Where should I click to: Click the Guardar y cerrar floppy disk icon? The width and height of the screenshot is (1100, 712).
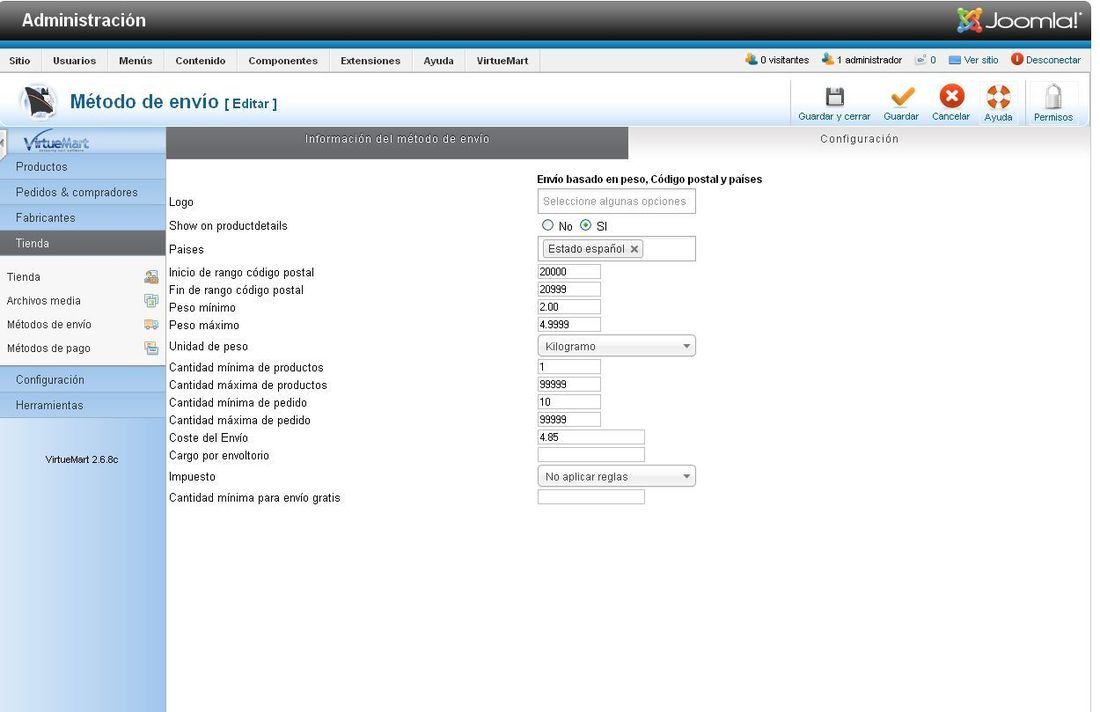click(834, 97)
